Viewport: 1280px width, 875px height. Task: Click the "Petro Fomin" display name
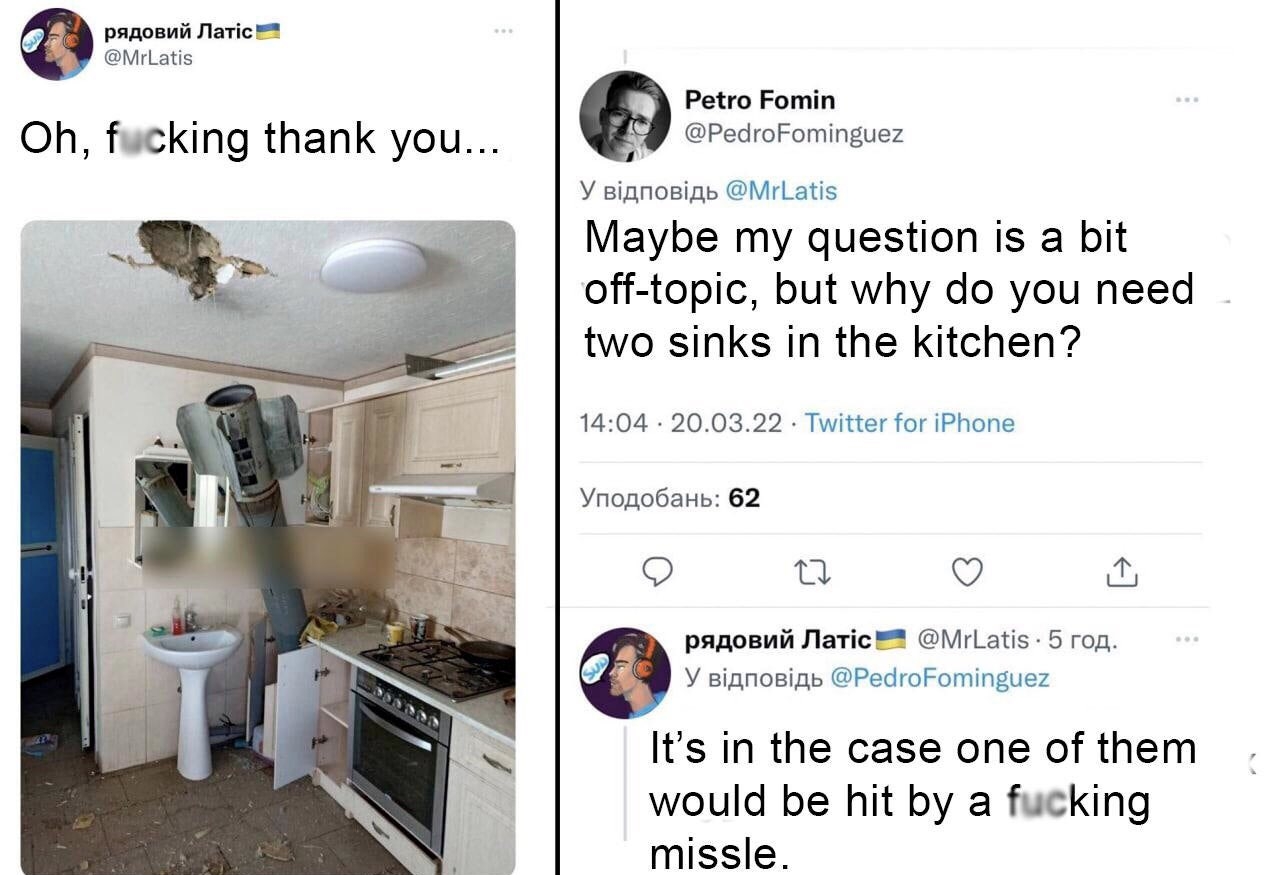759,100
